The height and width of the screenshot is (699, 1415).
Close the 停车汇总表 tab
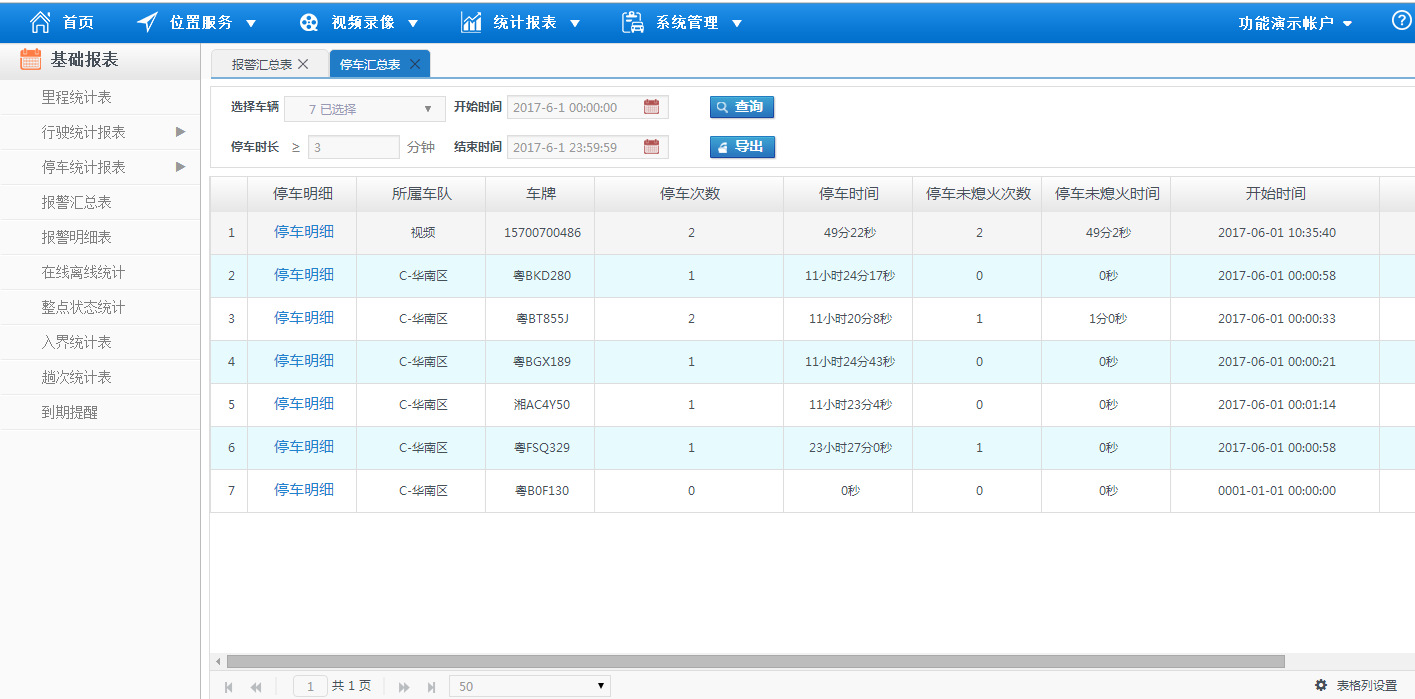point(414,64)
